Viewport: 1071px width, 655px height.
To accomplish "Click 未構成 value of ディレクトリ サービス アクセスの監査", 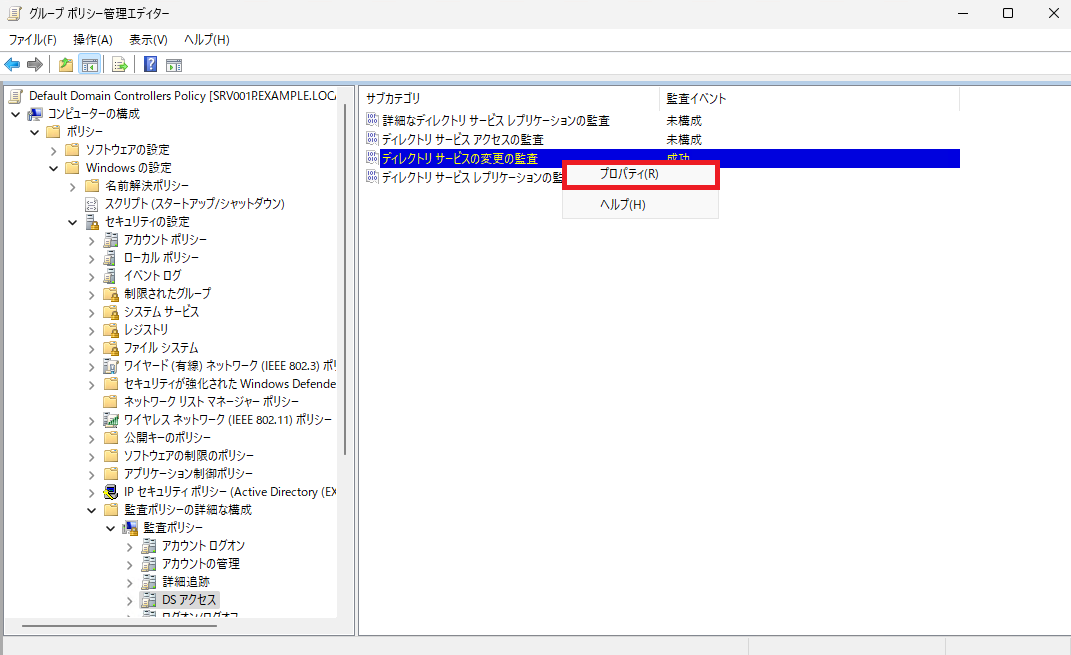I will [684, 139].
